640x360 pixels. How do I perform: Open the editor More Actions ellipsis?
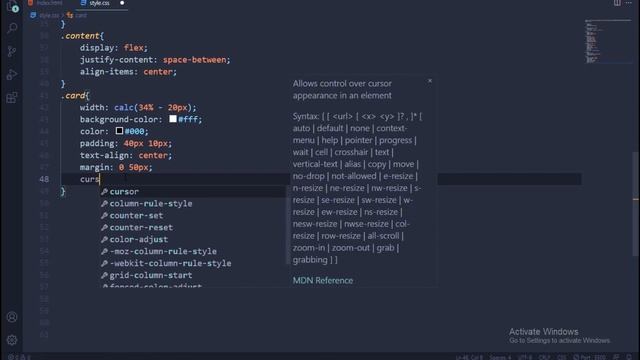coord(629,3)
